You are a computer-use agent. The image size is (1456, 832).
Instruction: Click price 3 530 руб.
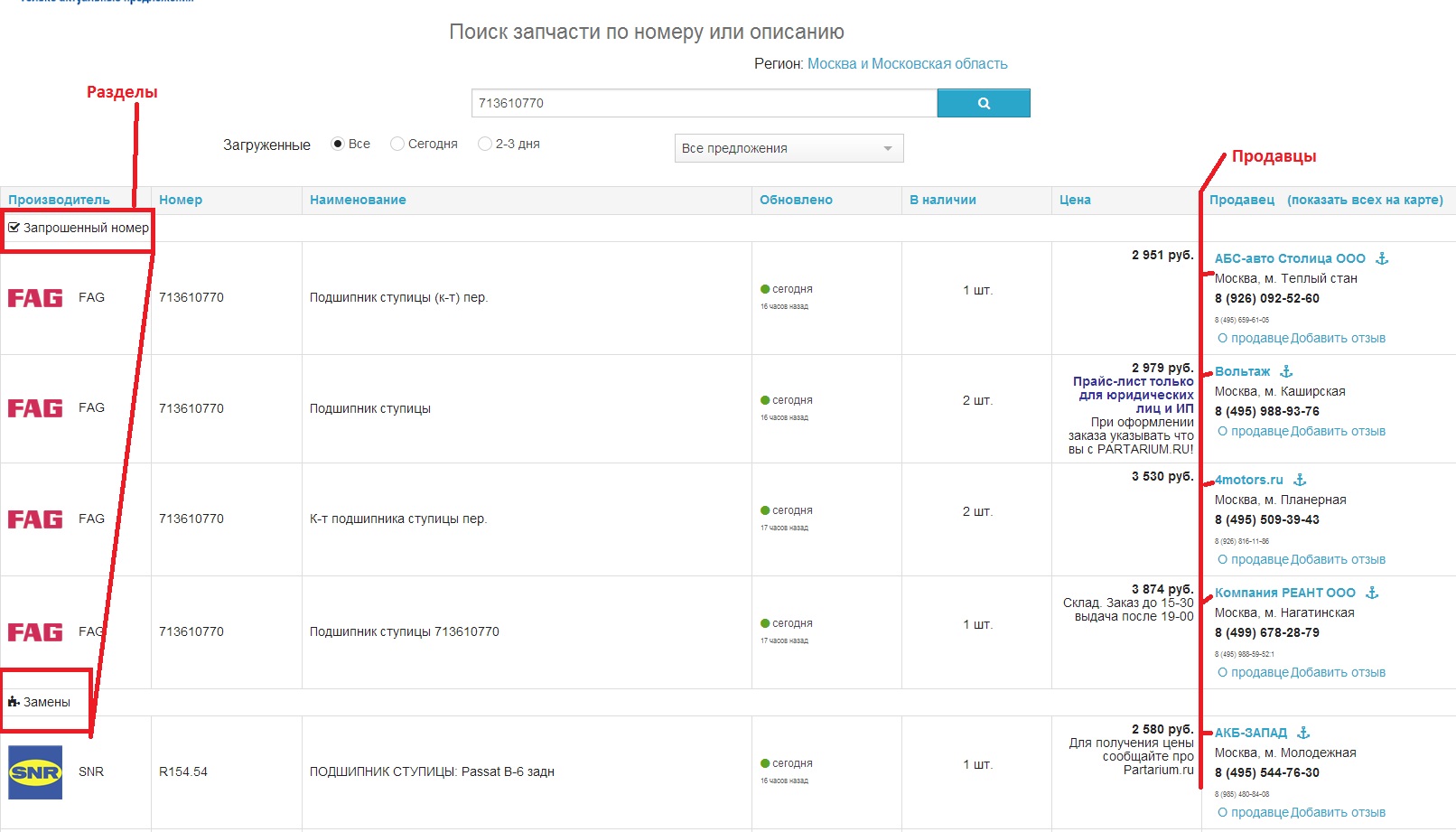coord(1162,476)
